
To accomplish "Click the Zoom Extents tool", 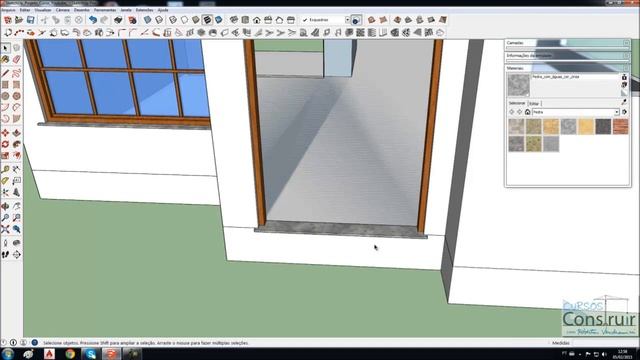I will pyautogui.click(x=5, y=229).
